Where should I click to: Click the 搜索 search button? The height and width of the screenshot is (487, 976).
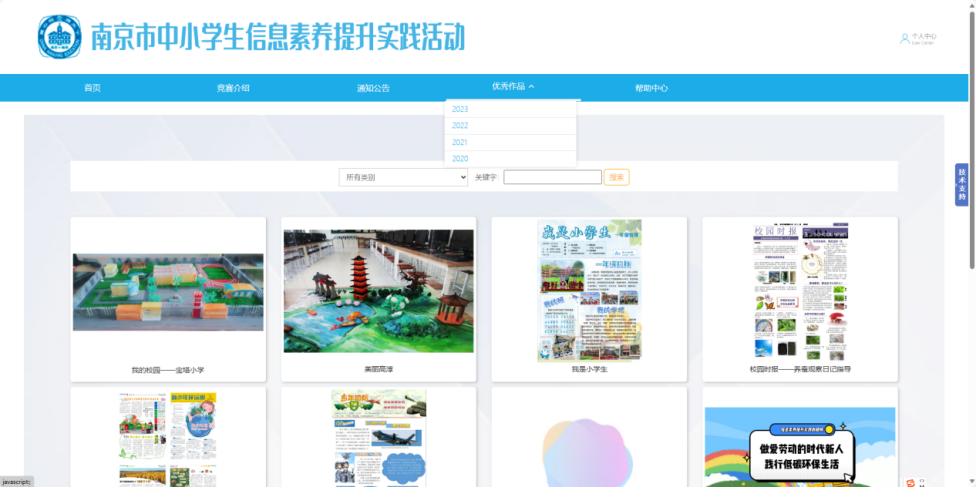point(616,177)
